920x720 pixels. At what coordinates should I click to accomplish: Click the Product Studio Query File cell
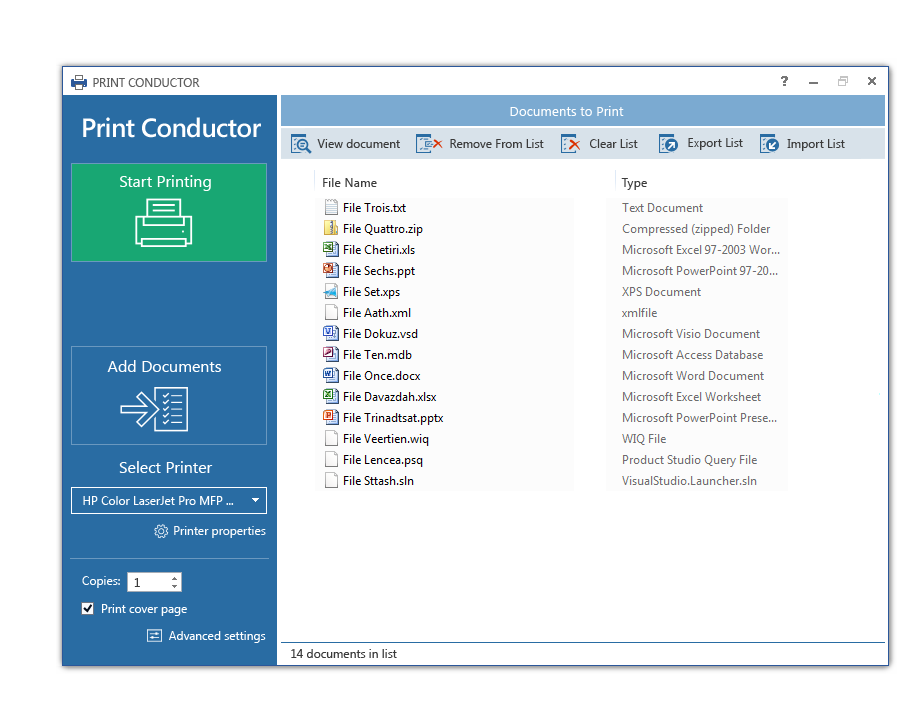pyautogui.click(x=689, y=460)
